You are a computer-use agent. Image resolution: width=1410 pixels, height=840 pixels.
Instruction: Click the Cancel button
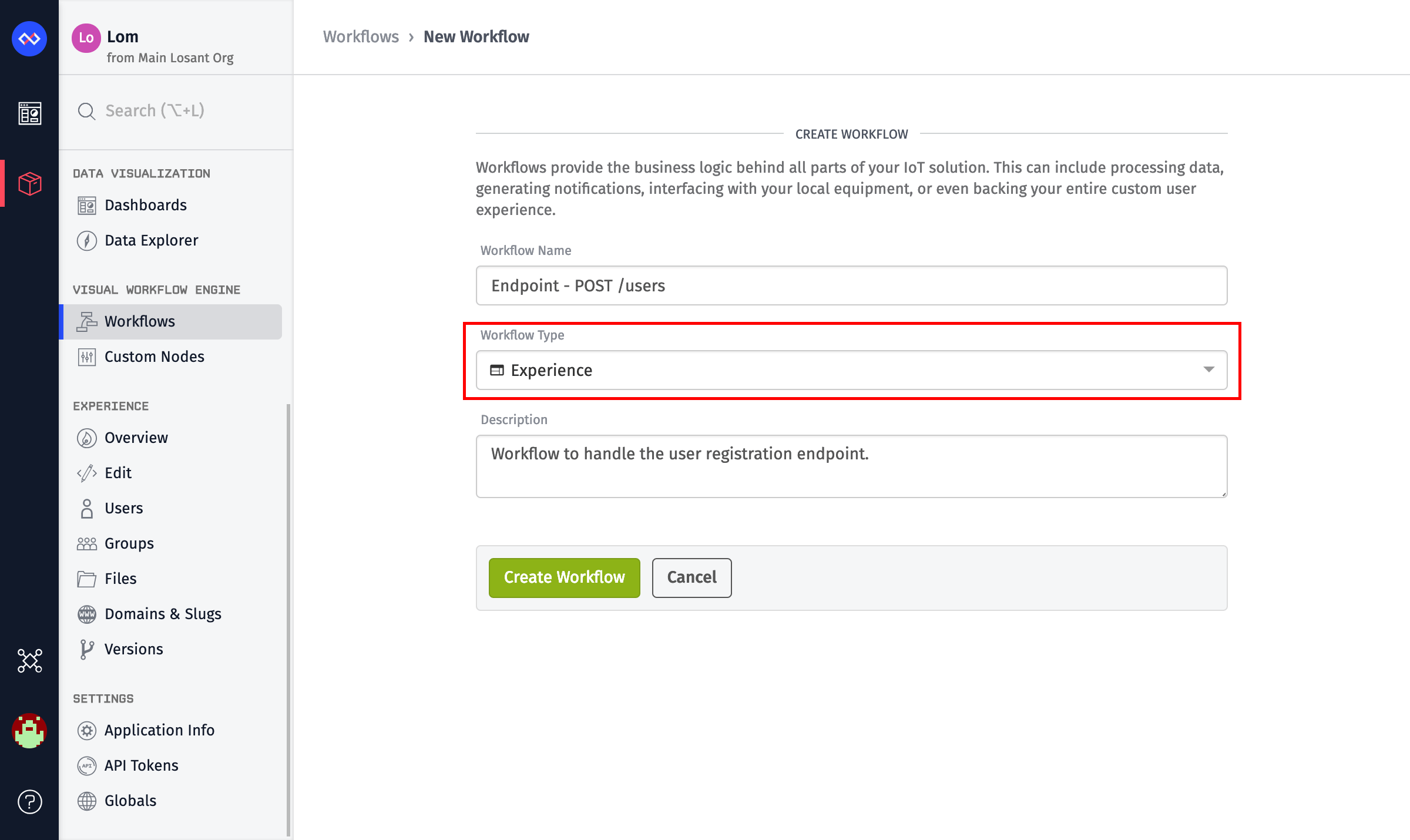click(691, 578)
